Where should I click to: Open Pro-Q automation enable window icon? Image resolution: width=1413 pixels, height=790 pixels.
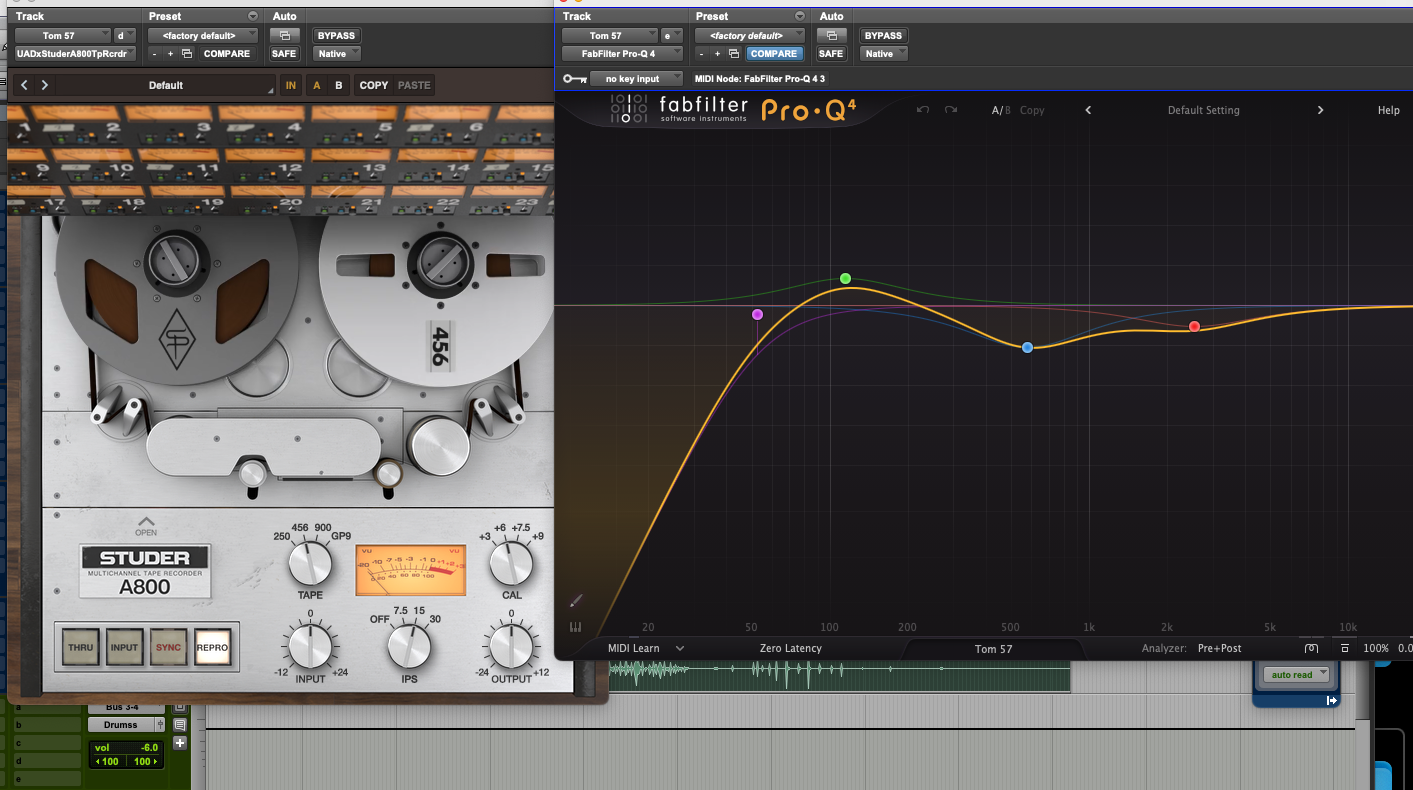coord(832,36)
